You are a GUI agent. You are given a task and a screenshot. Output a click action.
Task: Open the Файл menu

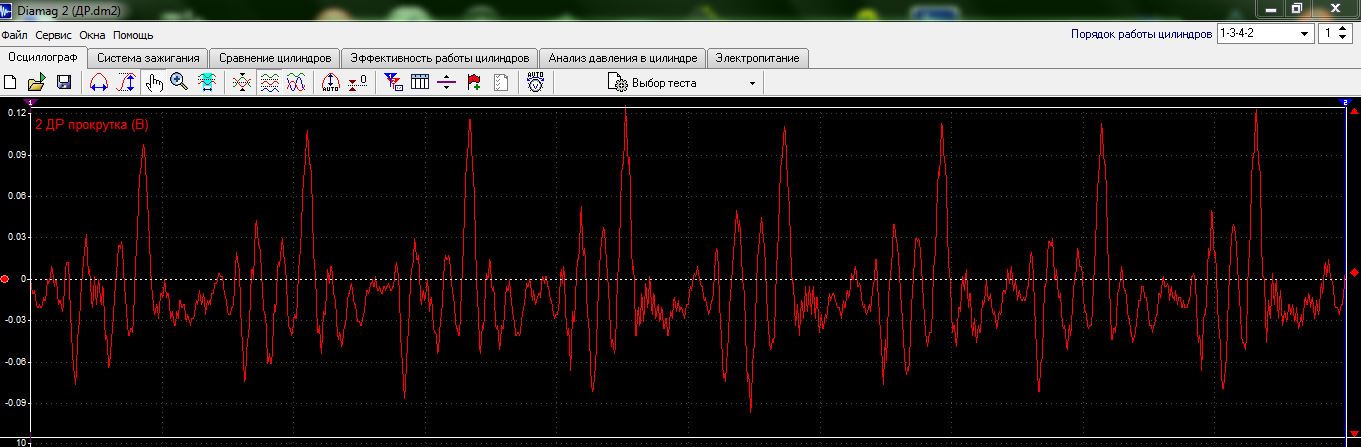tap(15, 34)
